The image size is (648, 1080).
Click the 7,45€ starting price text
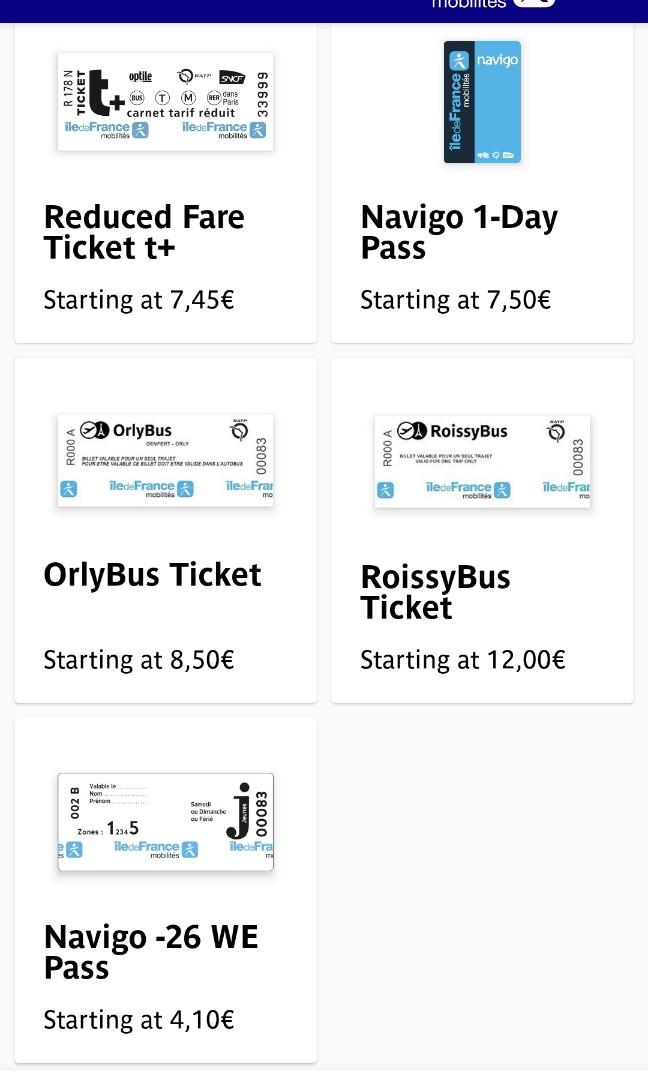click(138, 299)
